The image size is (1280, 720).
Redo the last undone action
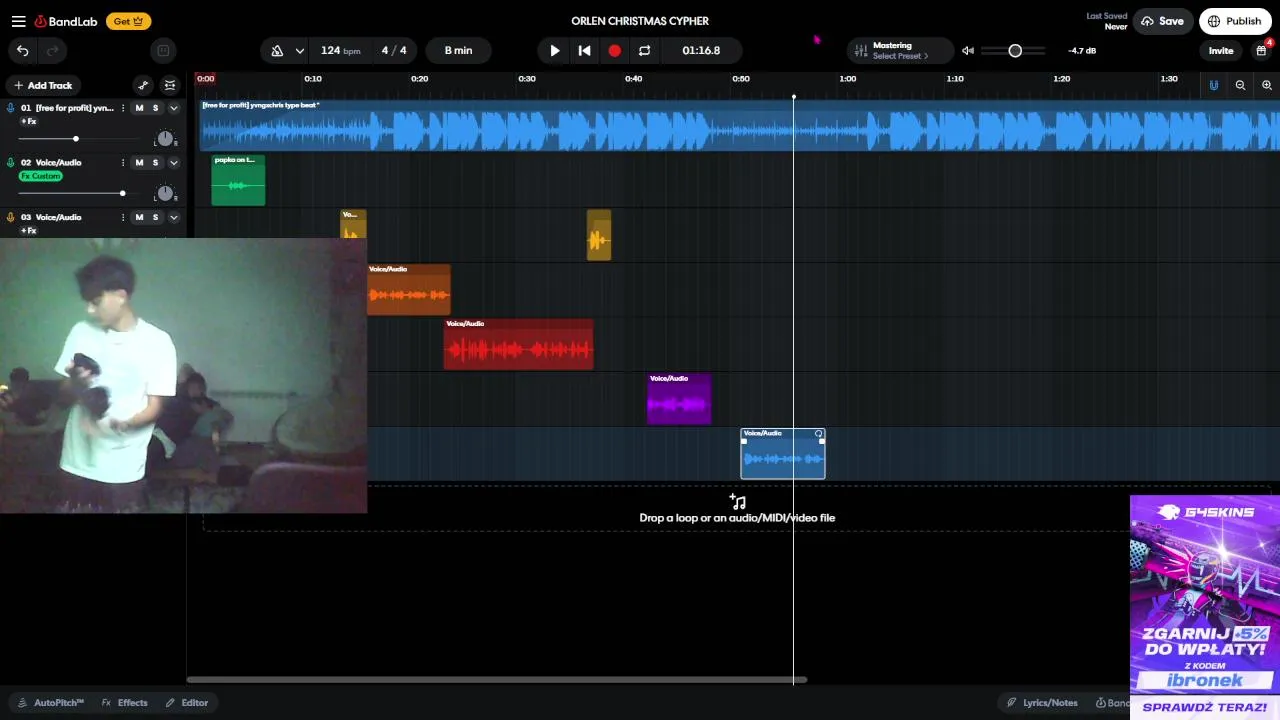(x=53, y=50)
